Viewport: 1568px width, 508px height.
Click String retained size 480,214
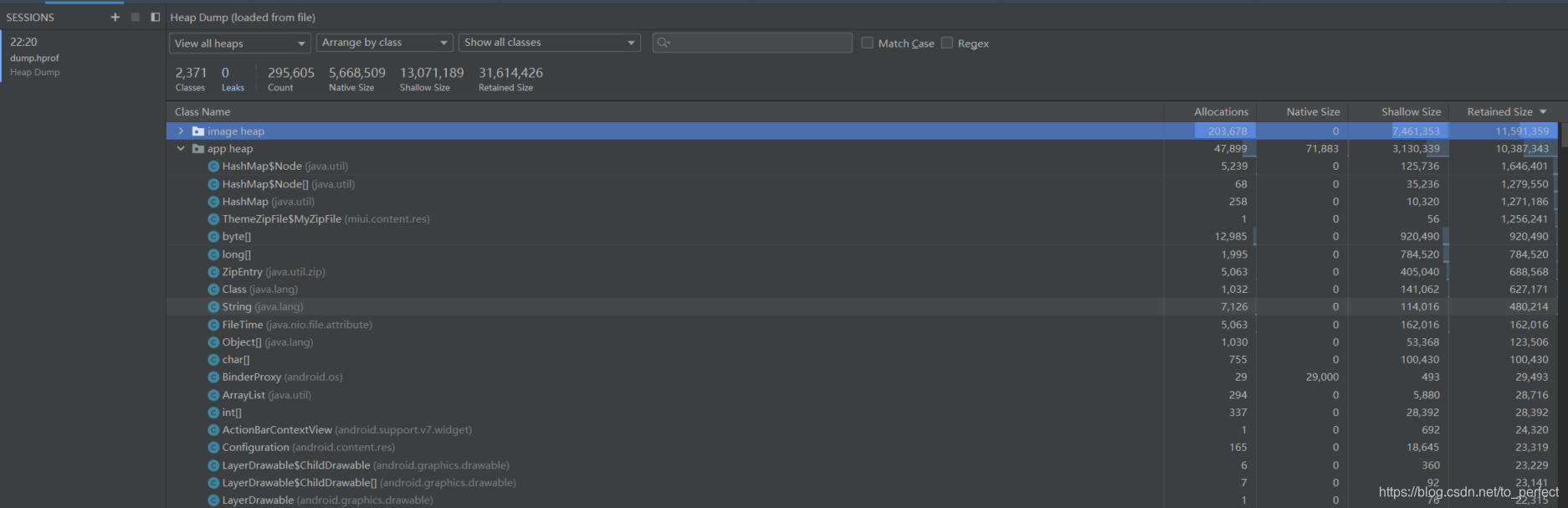tap(1529, 307)
